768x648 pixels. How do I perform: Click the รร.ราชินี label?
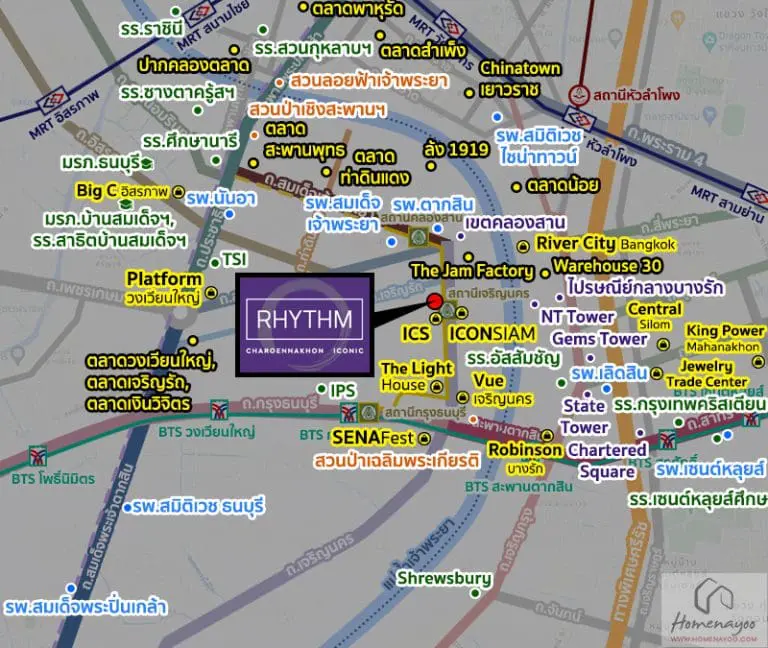(151, 29)
